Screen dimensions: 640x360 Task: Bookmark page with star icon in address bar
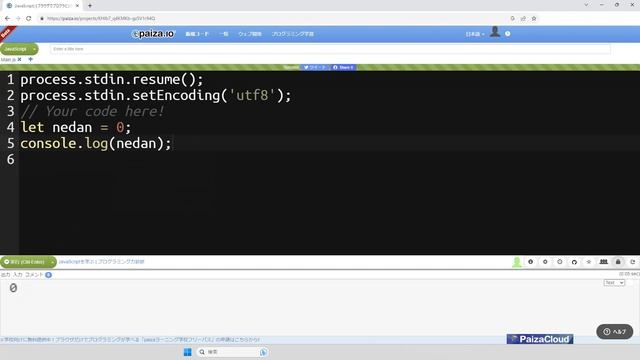pyautogui.click(x=534, y=18)
